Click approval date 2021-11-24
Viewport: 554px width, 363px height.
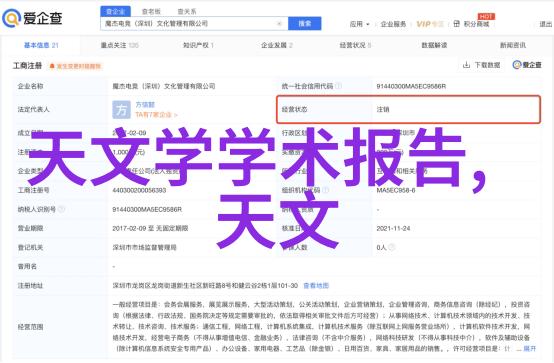click(393, 228)
